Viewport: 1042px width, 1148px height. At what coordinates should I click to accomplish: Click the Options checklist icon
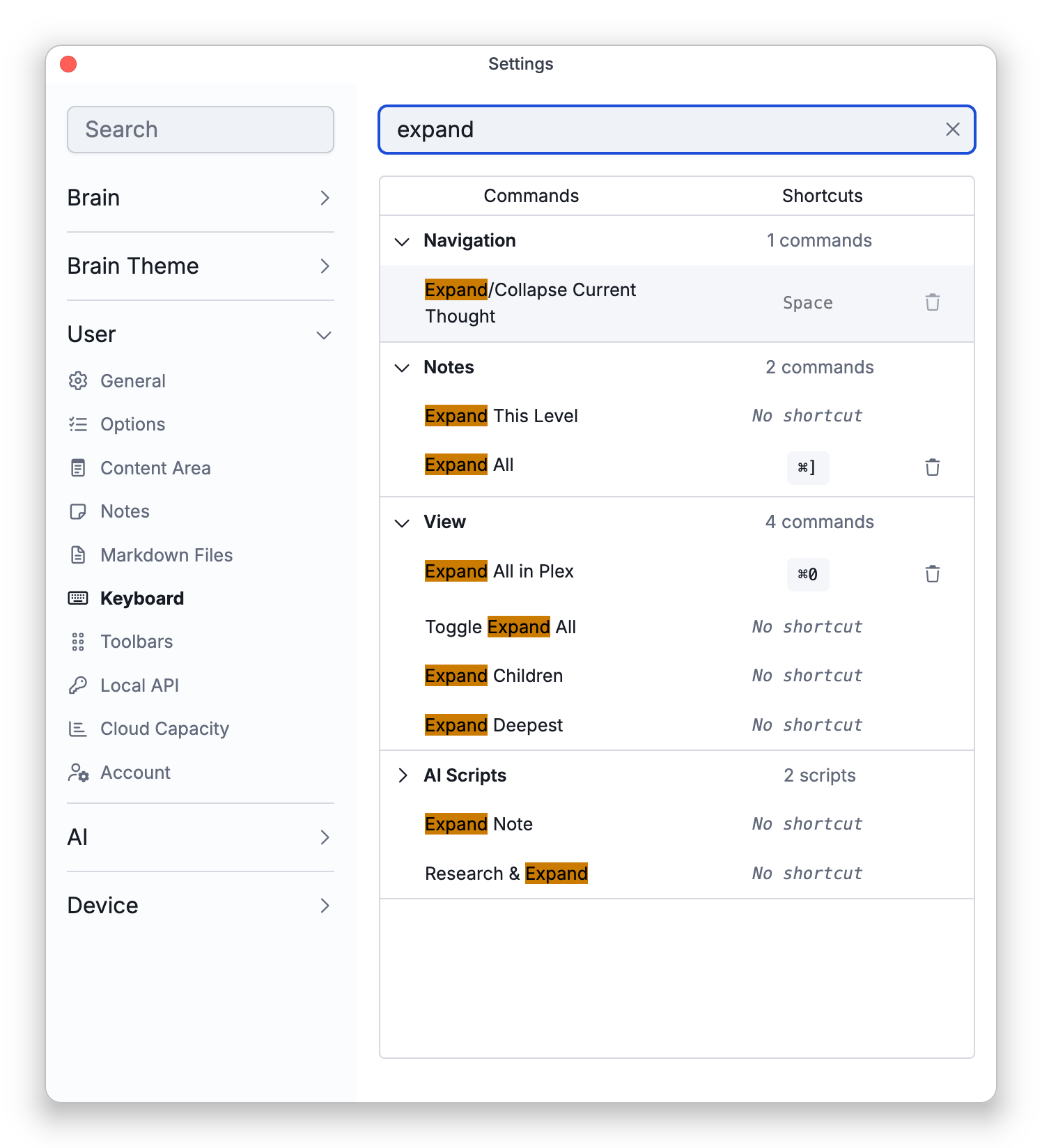78,424
